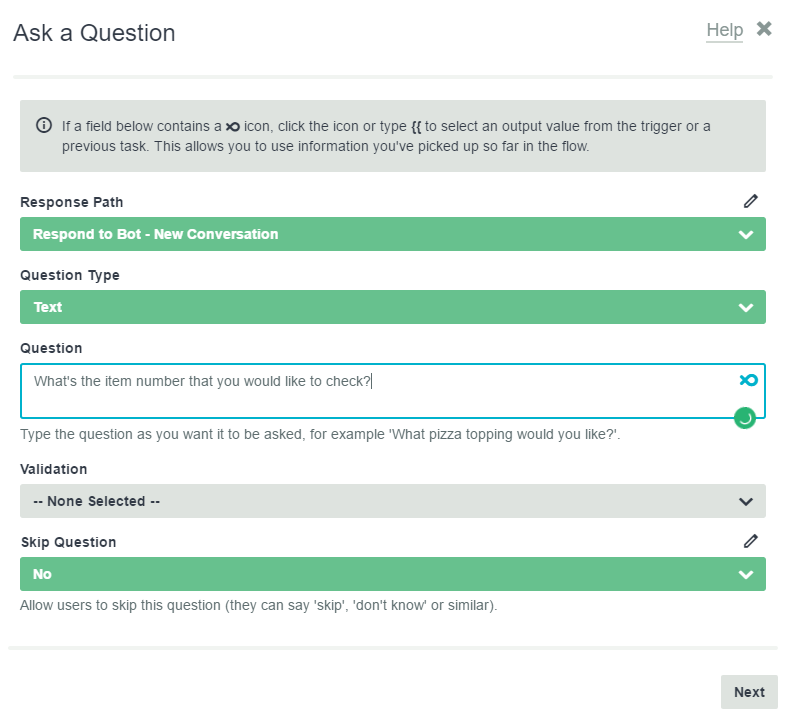Click the chevron on Validation dropdown

[x=746, y=501]
